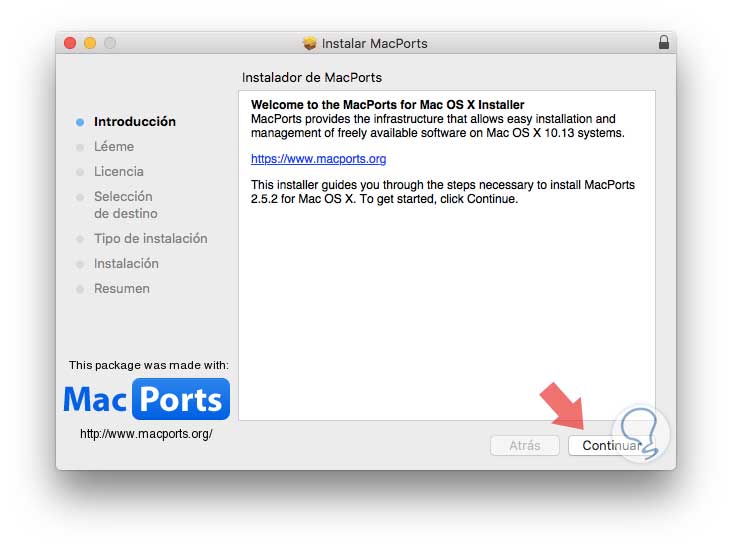Click the yellow minimize window button
Image resolution: width=732 pixels, height=550 pixels.
coord(90,43)
